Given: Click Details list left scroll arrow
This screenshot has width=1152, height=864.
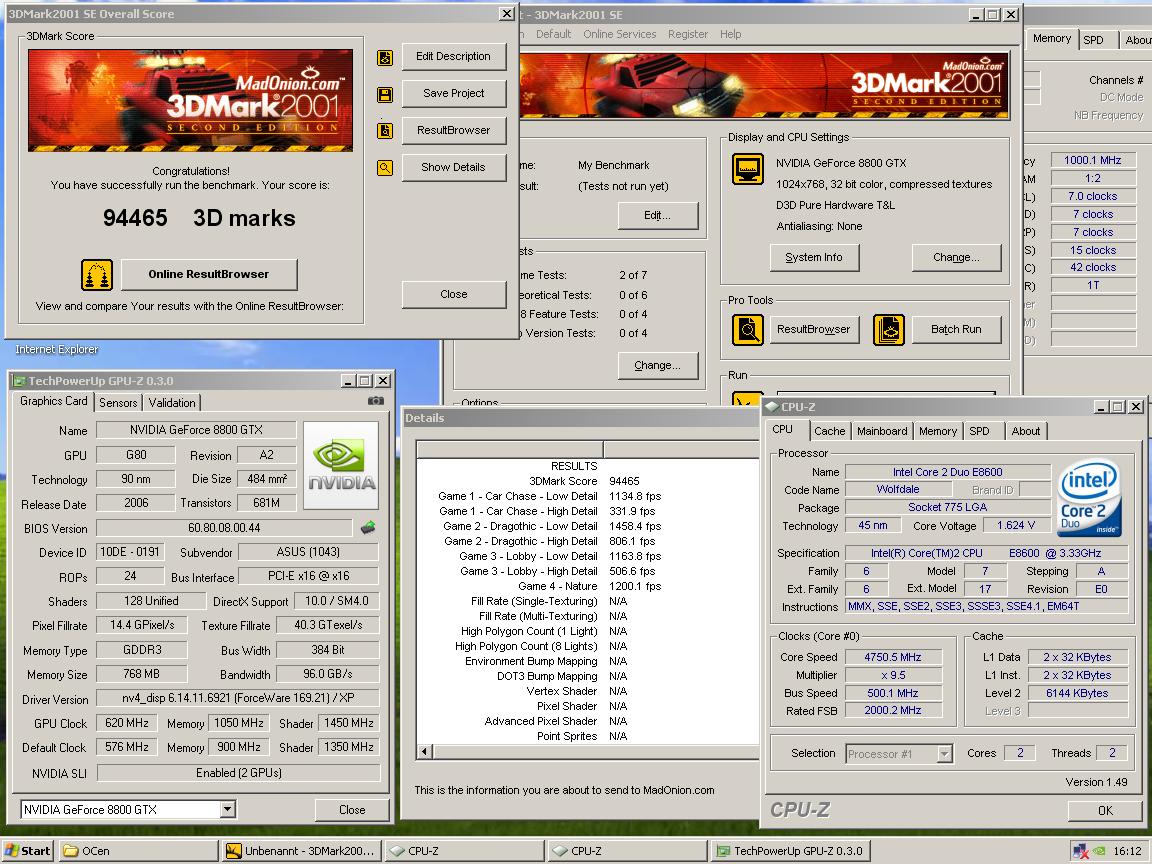Looking at the screenshot, I should point(425,752).
